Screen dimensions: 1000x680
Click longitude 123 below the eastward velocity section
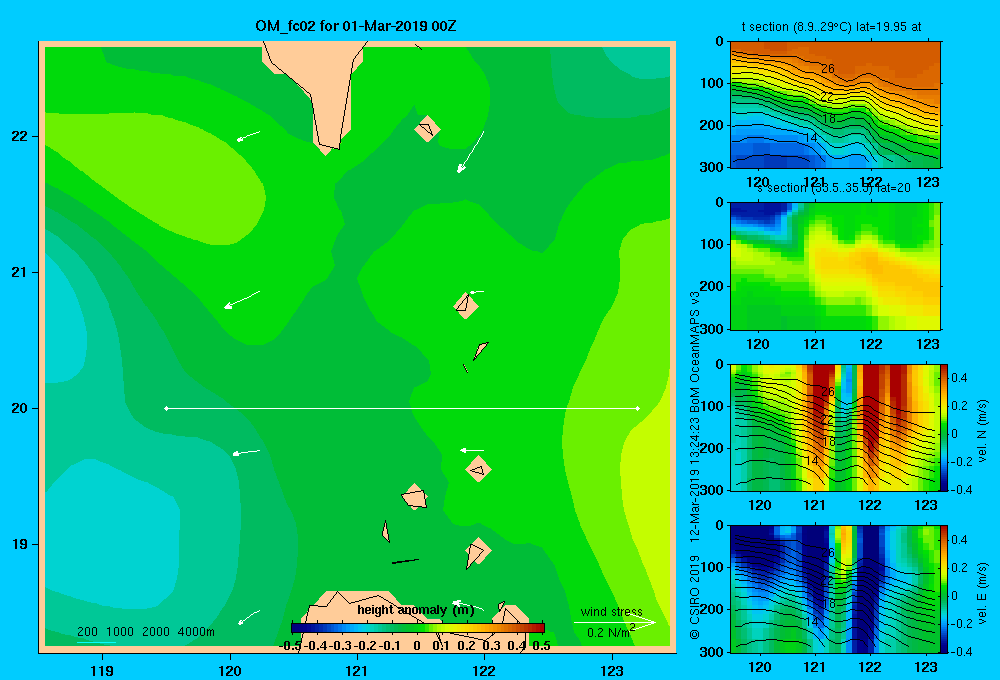click(x=926, y=667)
